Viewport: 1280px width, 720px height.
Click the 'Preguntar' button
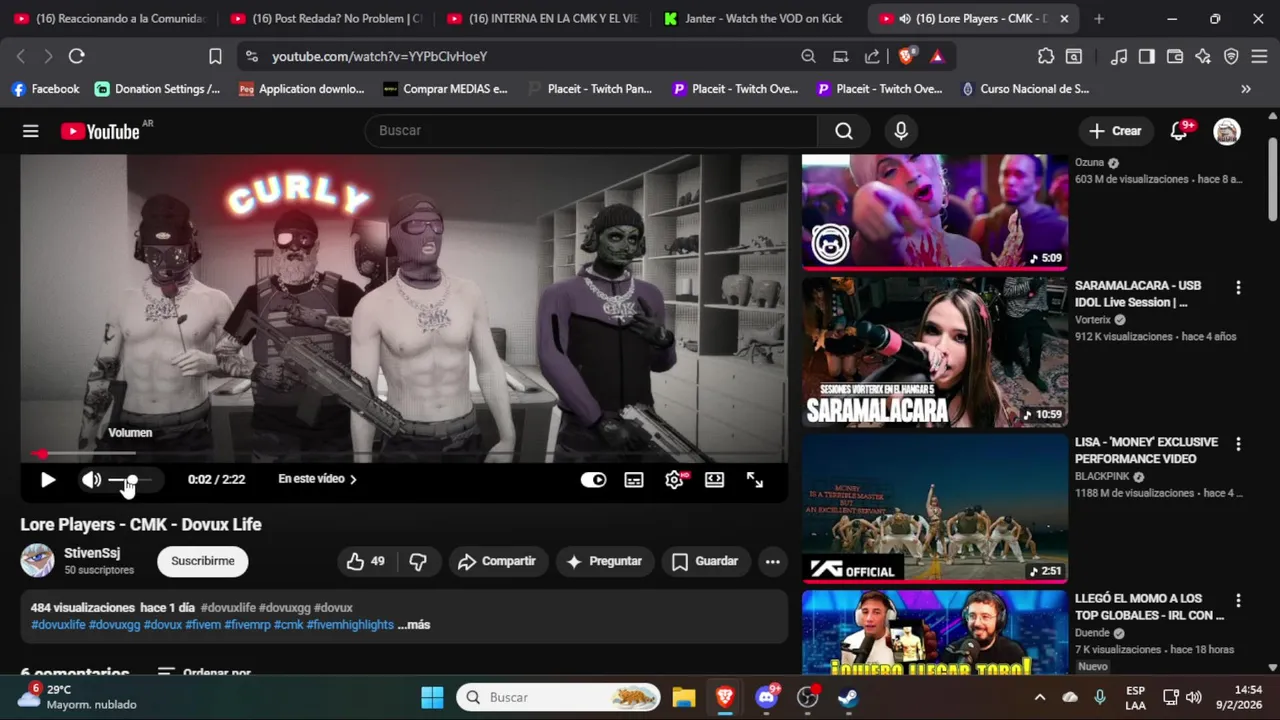pyautogui.click(x=604, y=562)
